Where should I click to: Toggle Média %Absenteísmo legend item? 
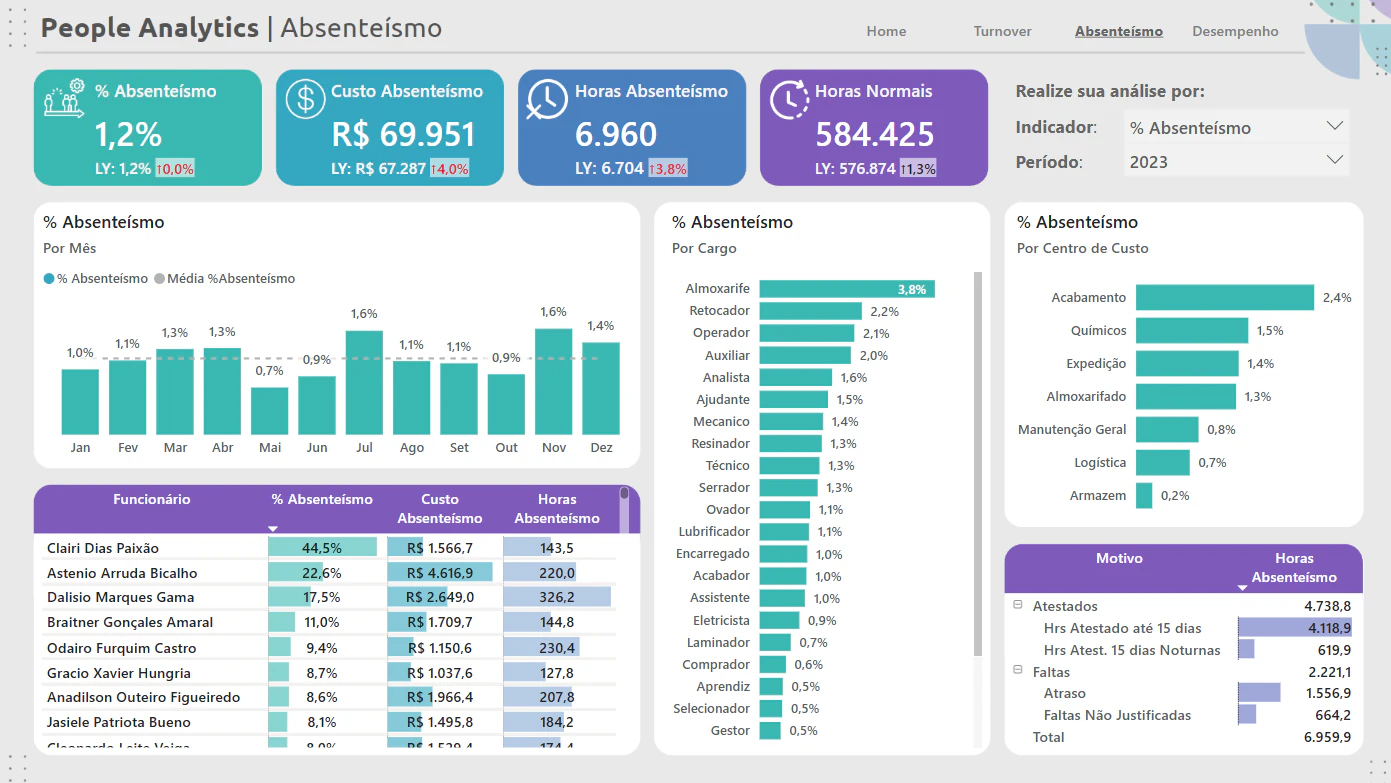click(x=225, y=279)
